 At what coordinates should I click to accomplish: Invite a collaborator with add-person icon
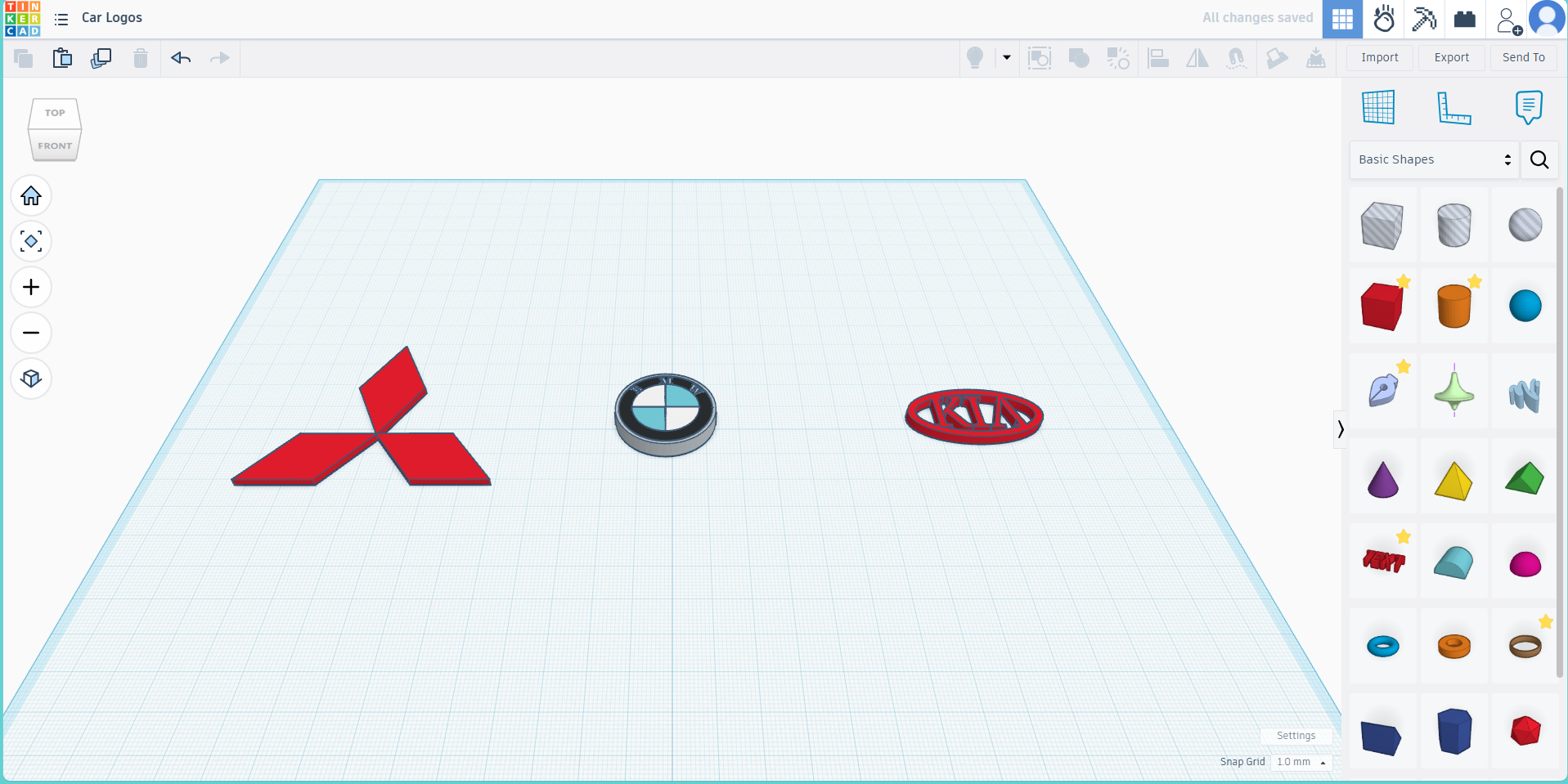(x=1507, y=20)
